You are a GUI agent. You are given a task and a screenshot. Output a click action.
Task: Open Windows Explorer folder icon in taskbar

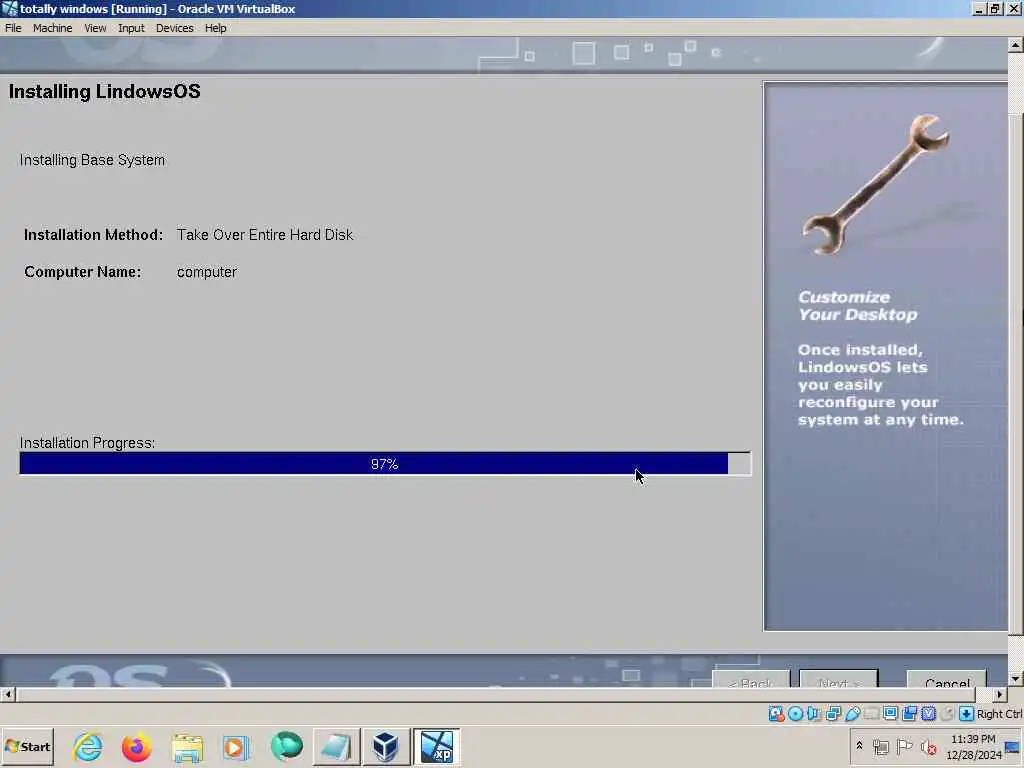tap(187, 747)
